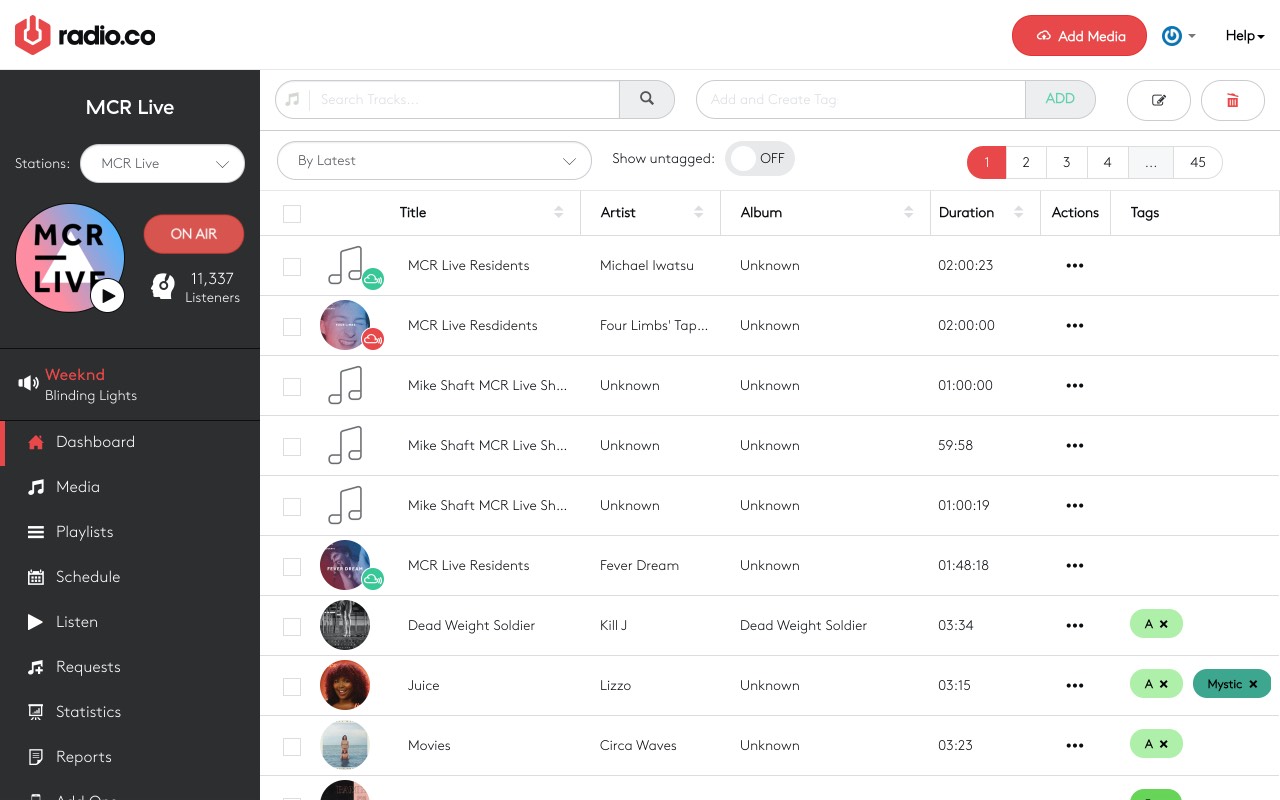Remove the A tag from Movies

click(x=1164, y=744)
